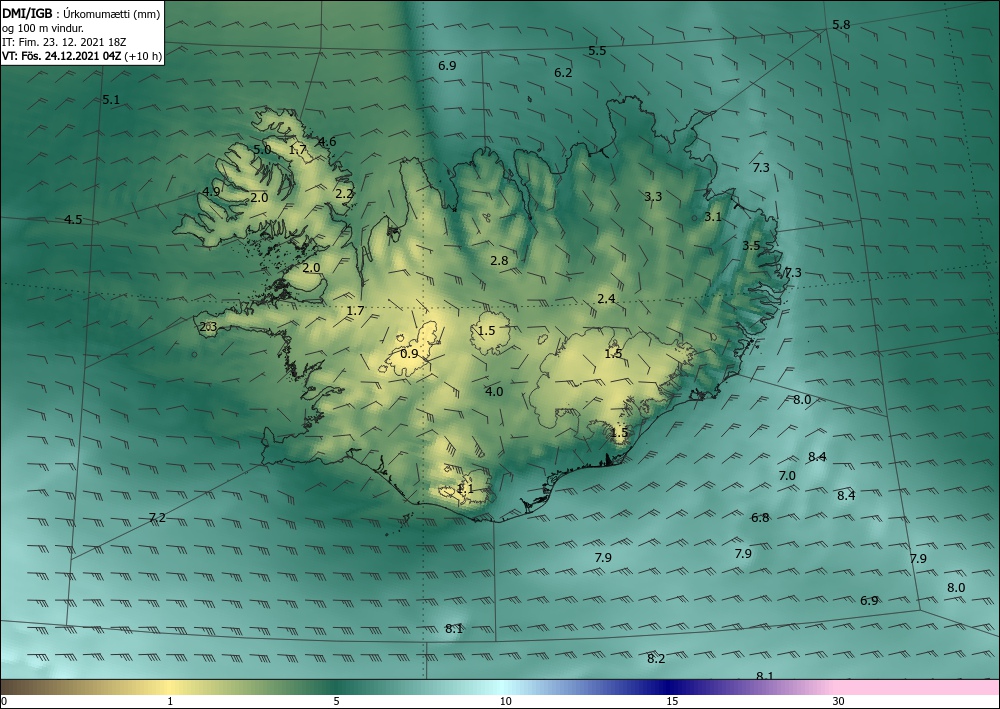
Task: Click the colorbar tick label 1
Action: [x=170, y=701]
